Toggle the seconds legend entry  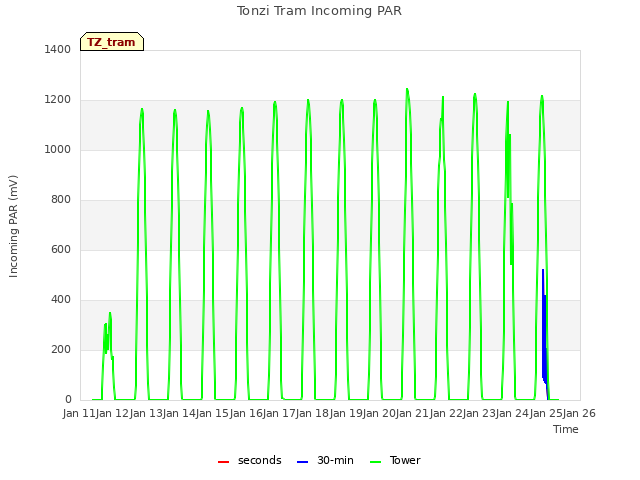[249, 460]
